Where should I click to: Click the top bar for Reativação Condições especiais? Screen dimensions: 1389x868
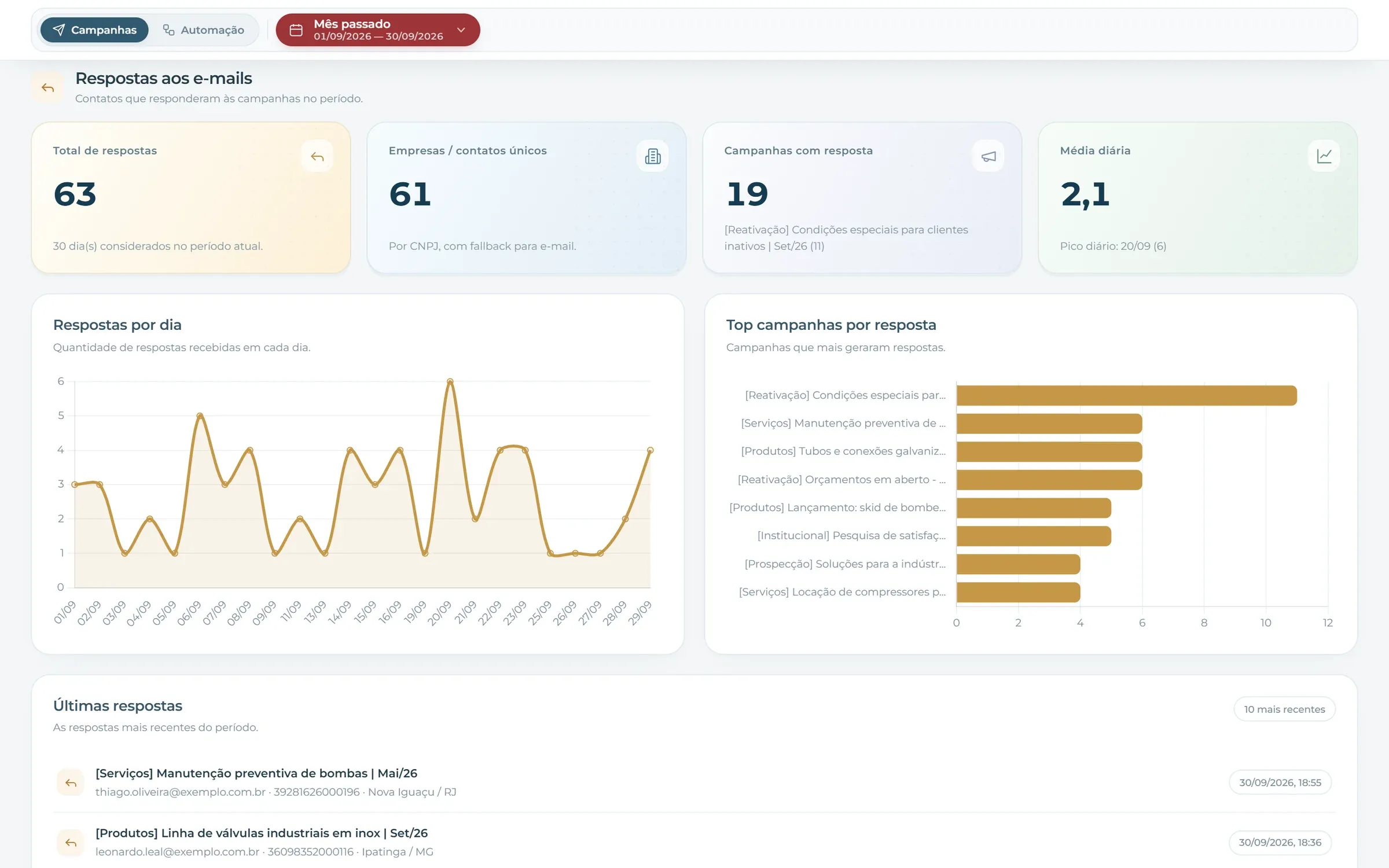[1126, 396]
